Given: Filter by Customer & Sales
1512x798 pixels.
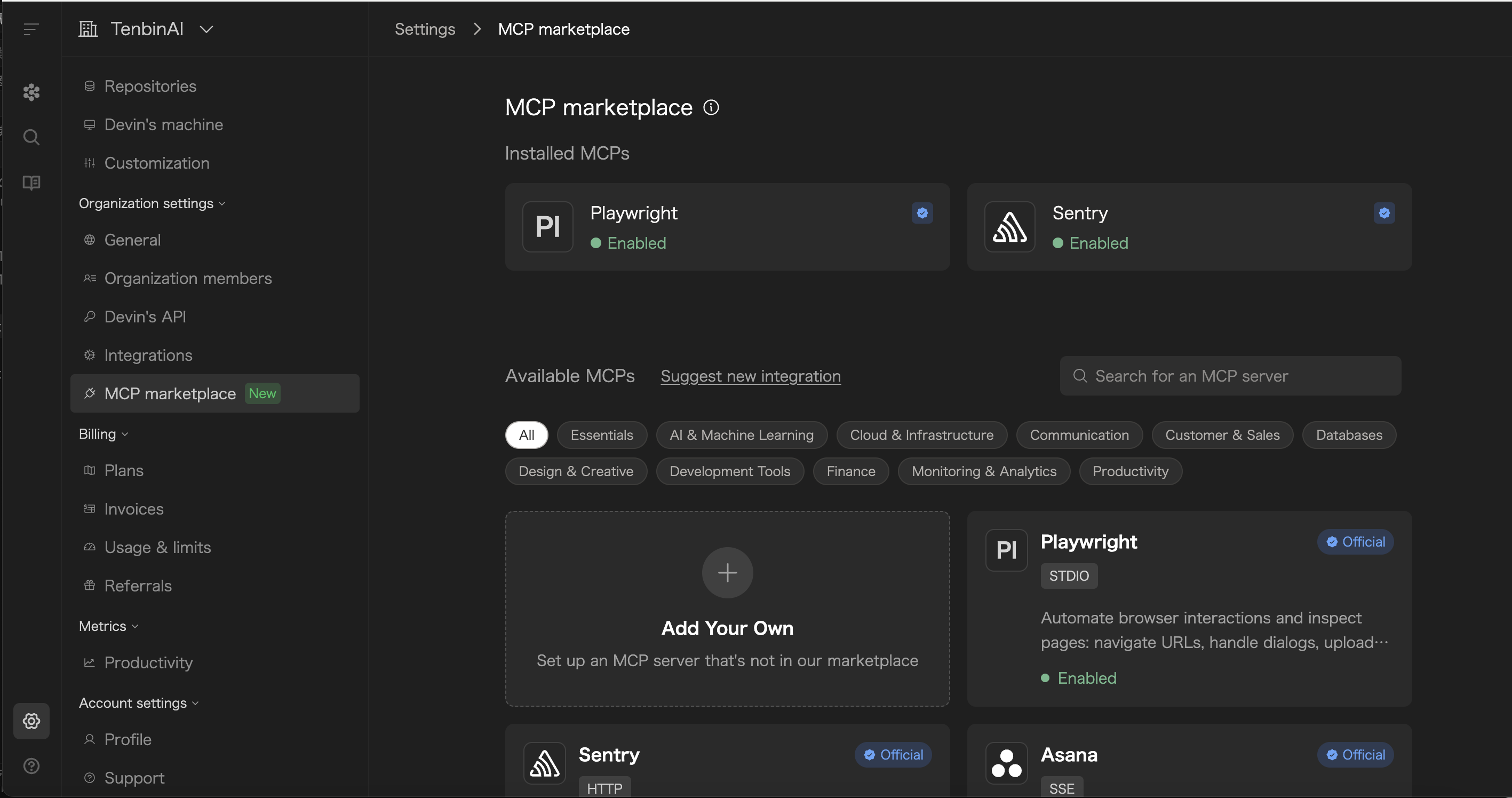Looking at the screenshot, I should coord(1222,435).
